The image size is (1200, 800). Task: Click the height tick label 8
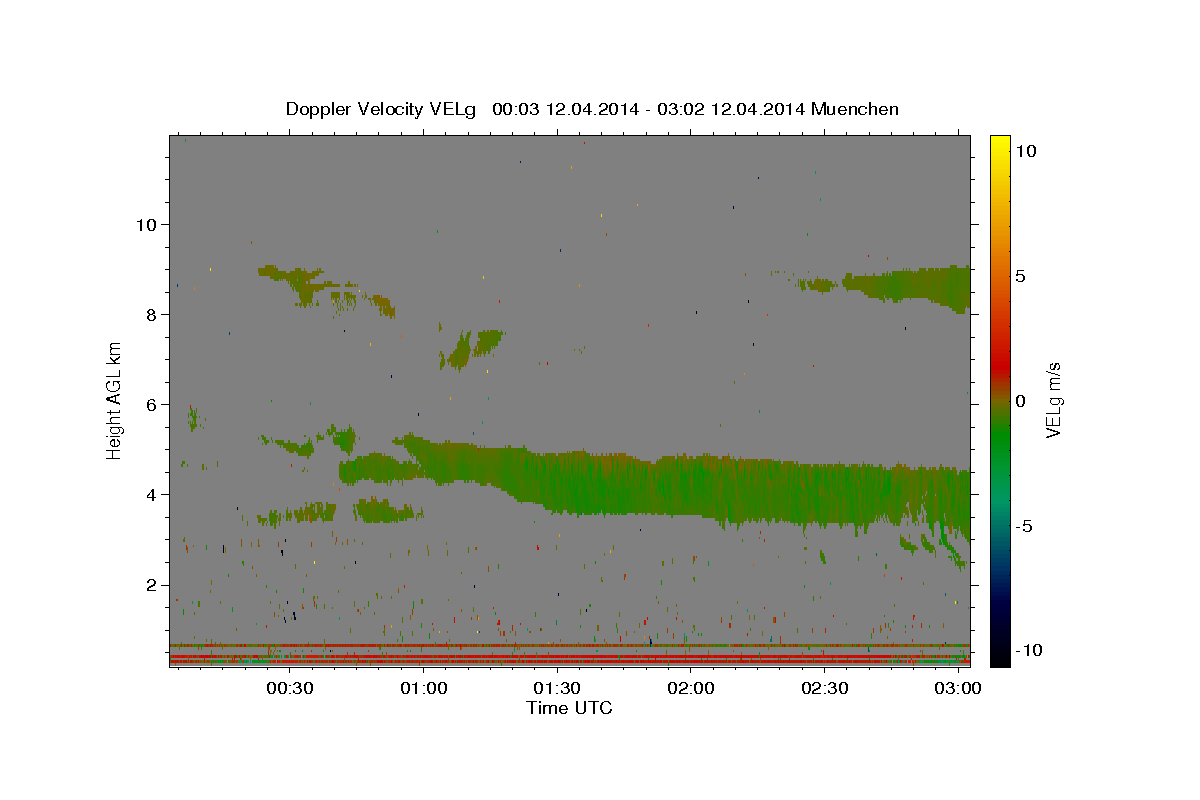[x=149, y=314]
